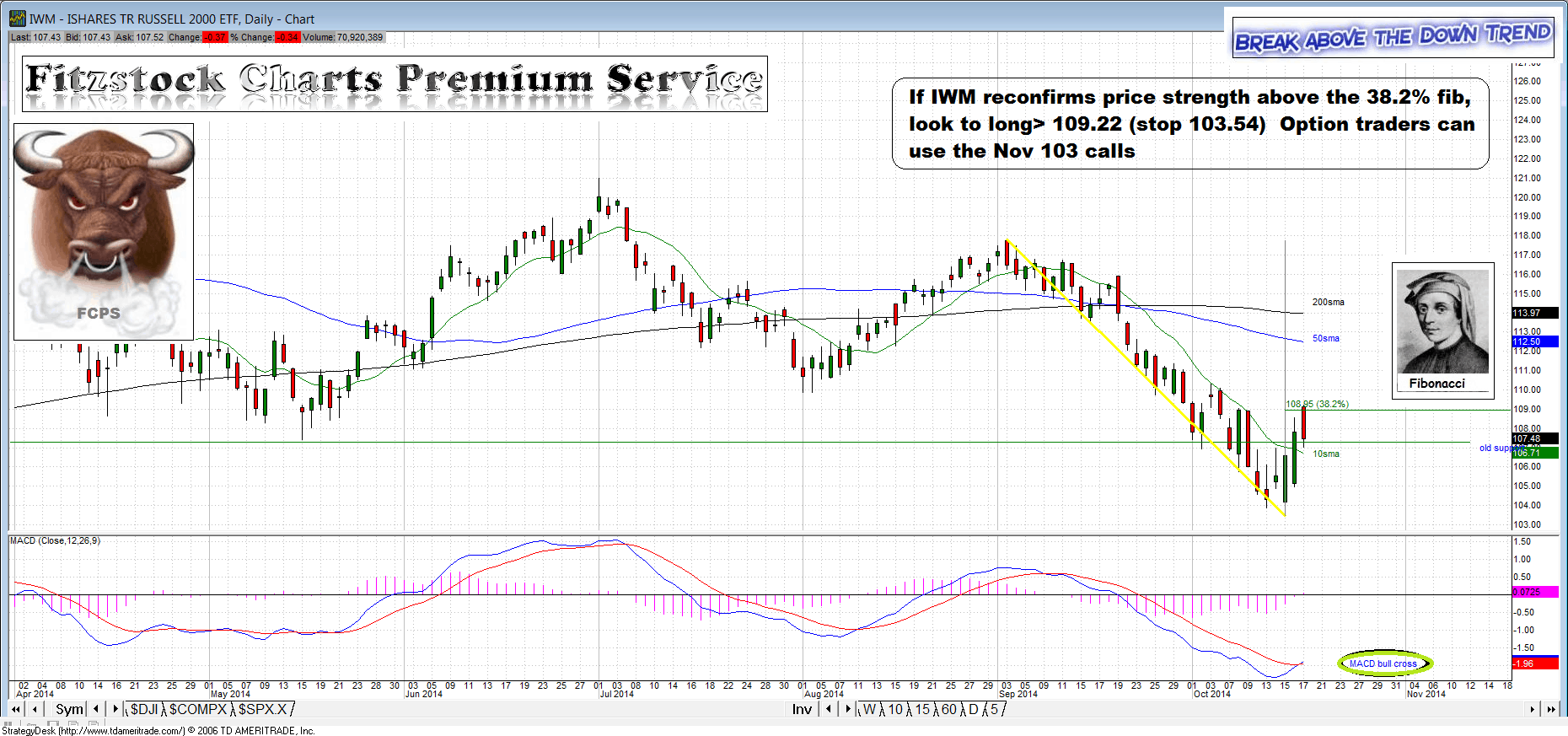Click the right arrow beside the Inv button
1568x736 pixels.
coord(847,710)
